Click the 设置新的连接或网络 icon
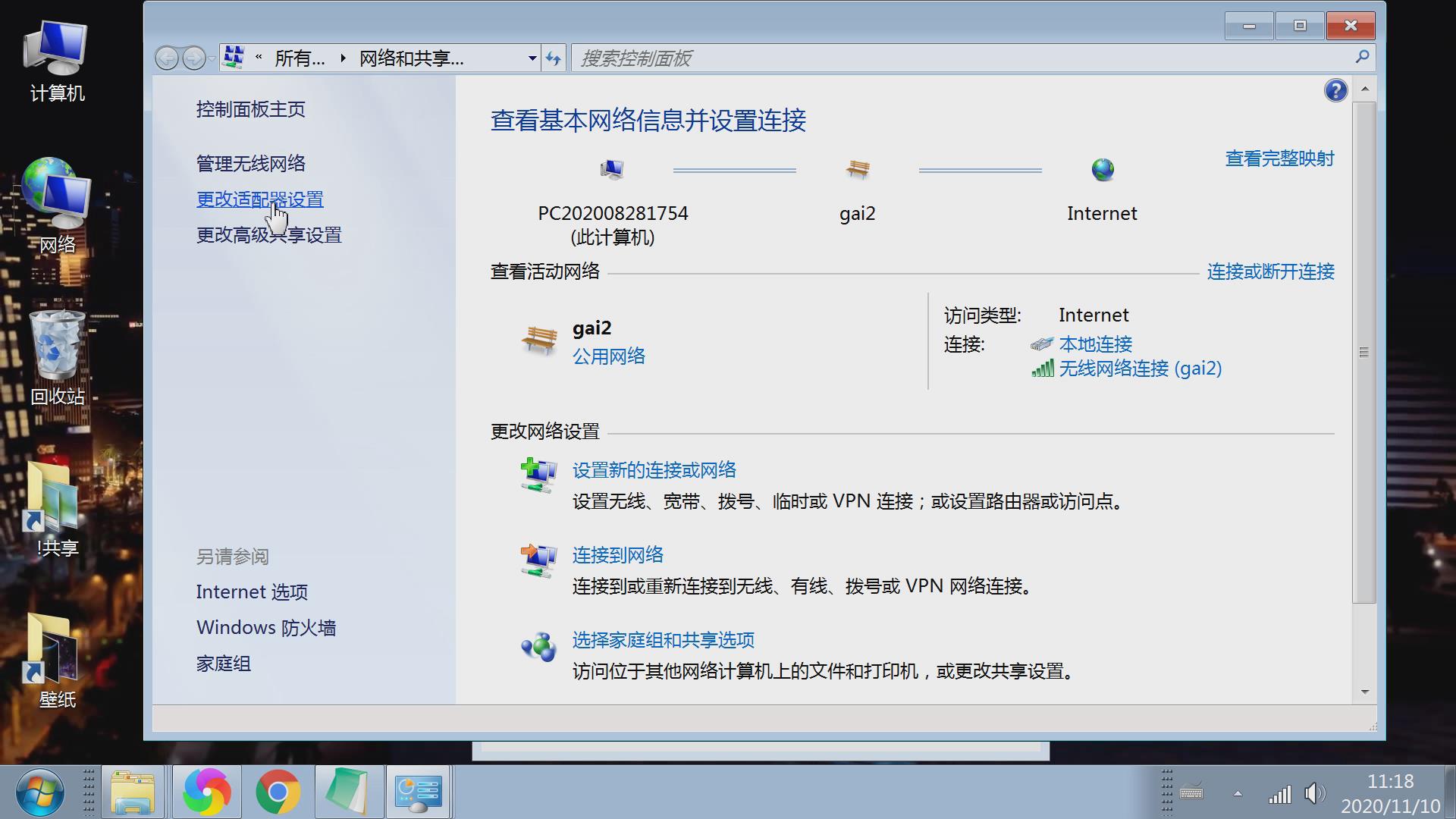 538,474
